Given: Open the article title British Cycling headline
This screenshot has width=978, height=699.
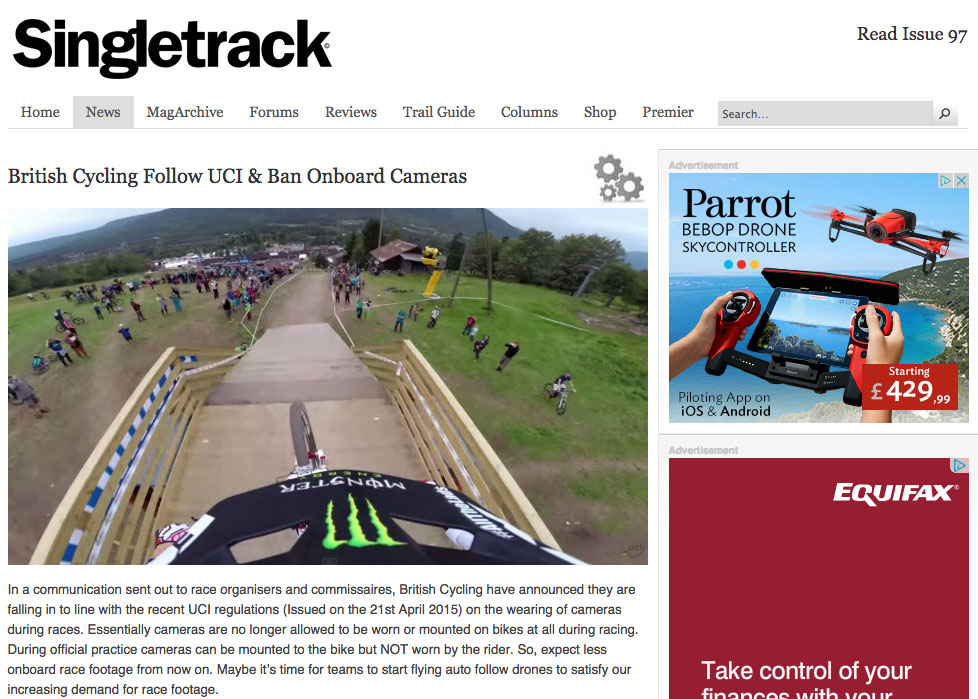Looking at the screenshot, I should pos(237,176).
